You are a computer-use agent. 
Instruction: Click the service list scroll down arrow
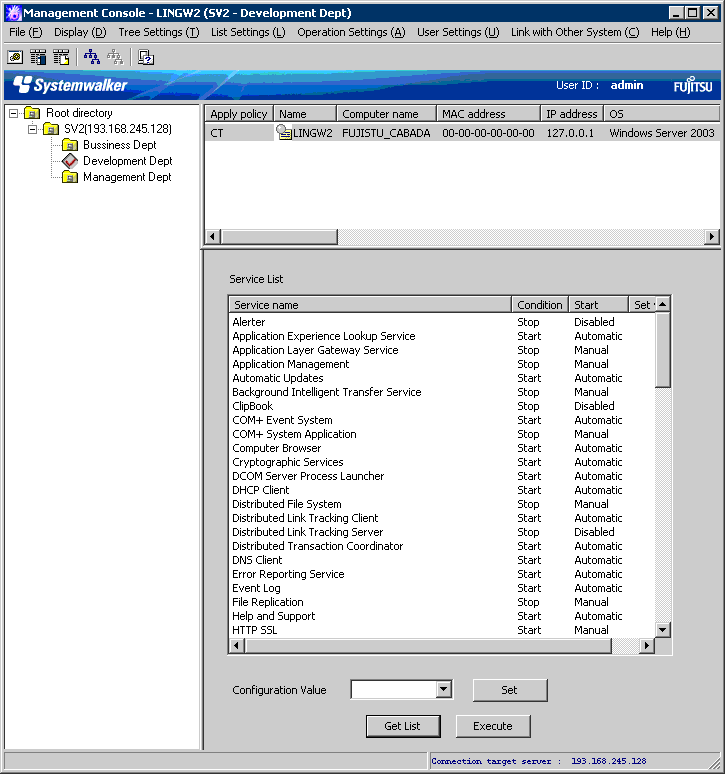tap(663, 630)
